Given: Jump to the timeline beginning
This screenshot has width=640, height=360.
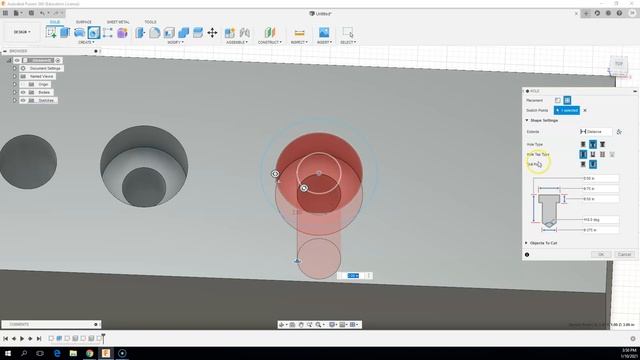Looking at the screenshot, I should pos(5,338).
